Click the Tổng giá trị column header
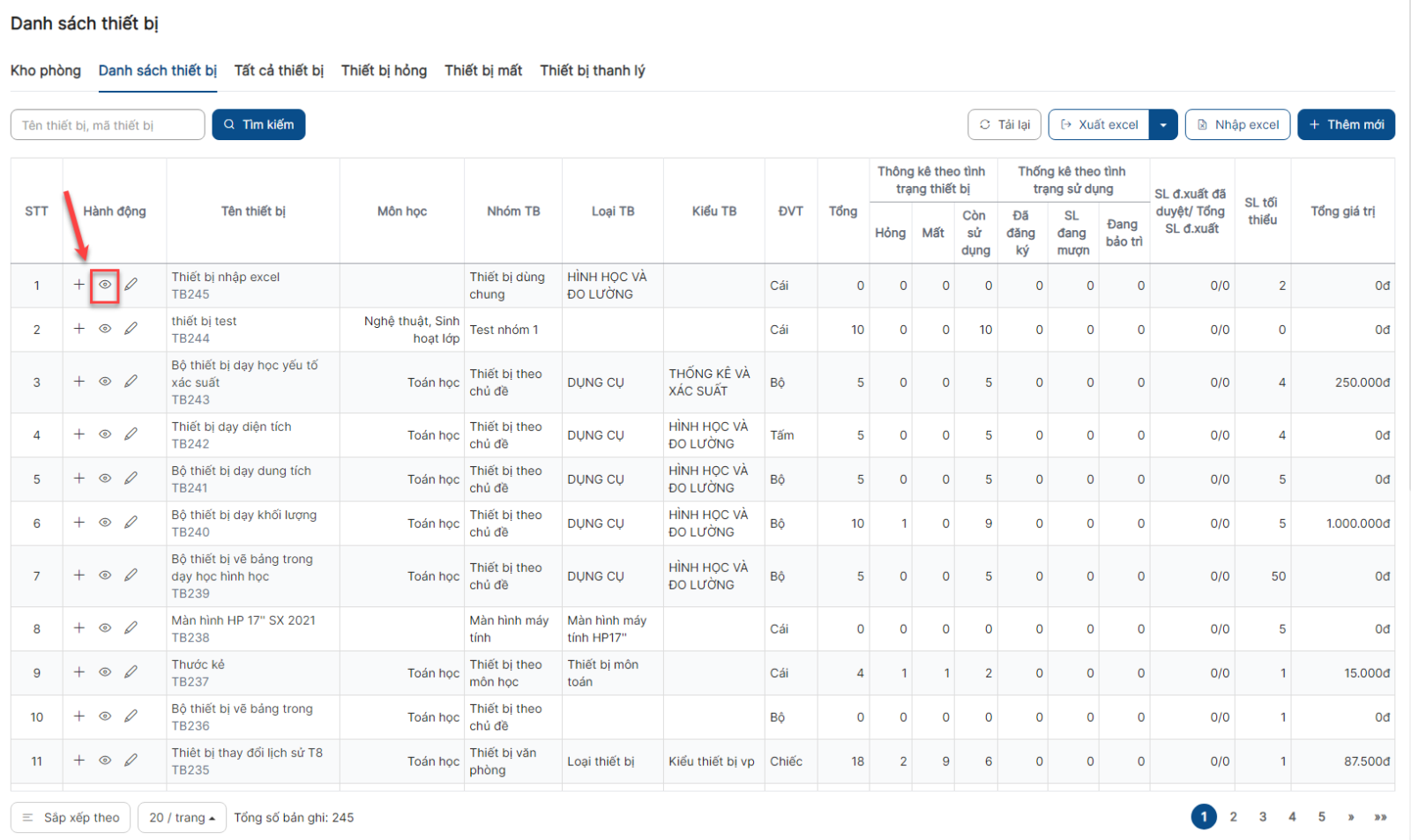The height and width of the screenshot is (840, 1411). click(x=1342, y=212)
